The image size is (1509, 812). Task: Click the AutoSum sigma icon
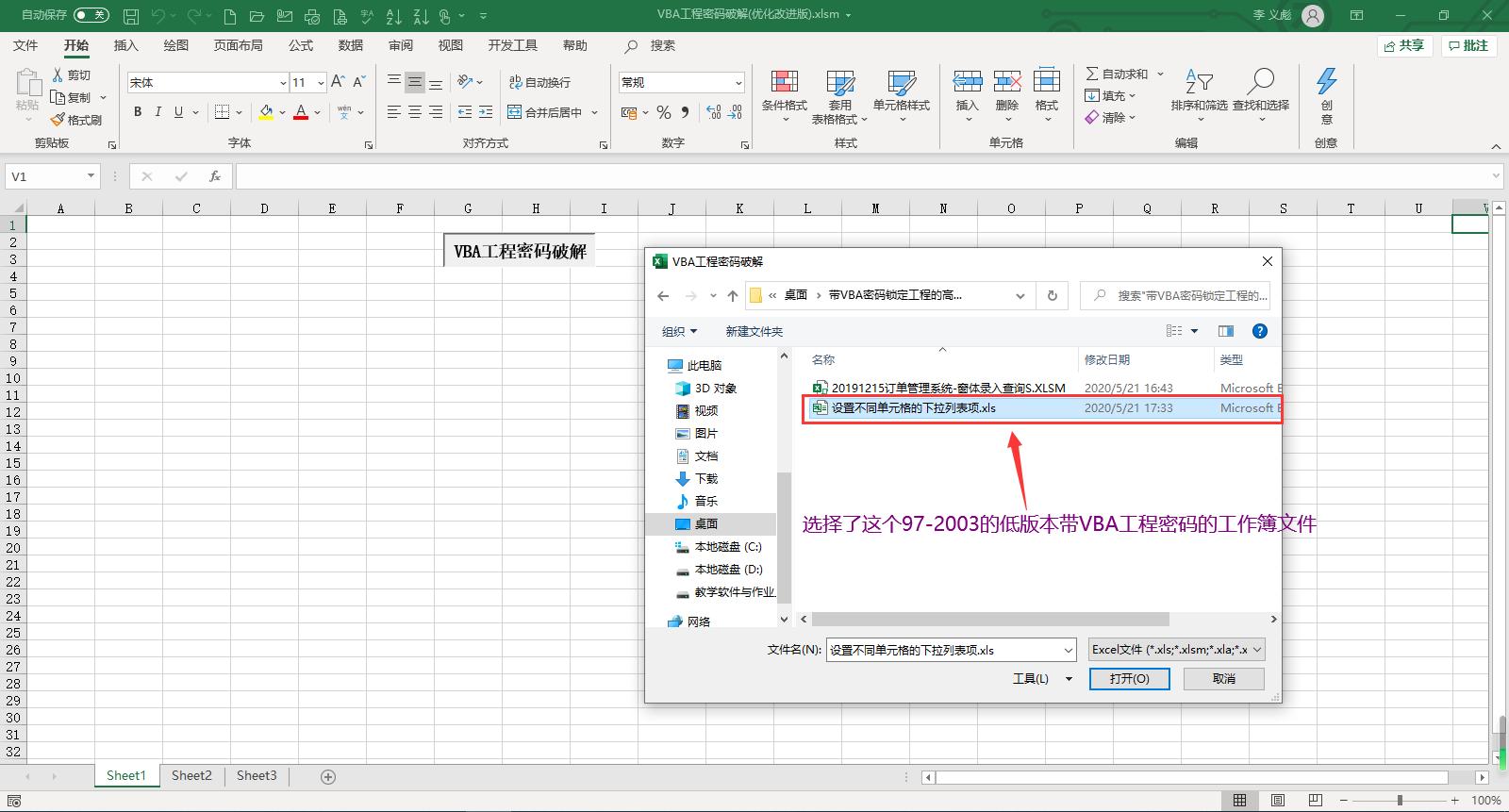coord(1092,74)
